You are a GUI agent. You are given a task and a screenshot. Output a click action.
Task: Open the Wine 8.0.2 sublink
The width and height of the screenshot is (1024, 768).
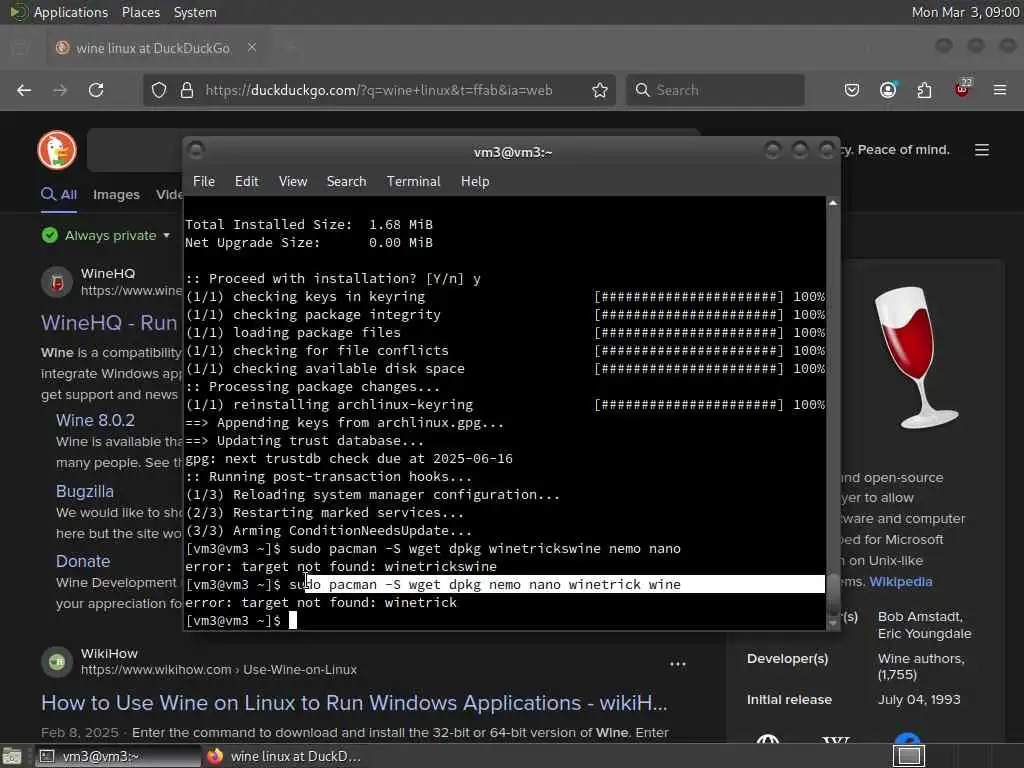(95, 421)
